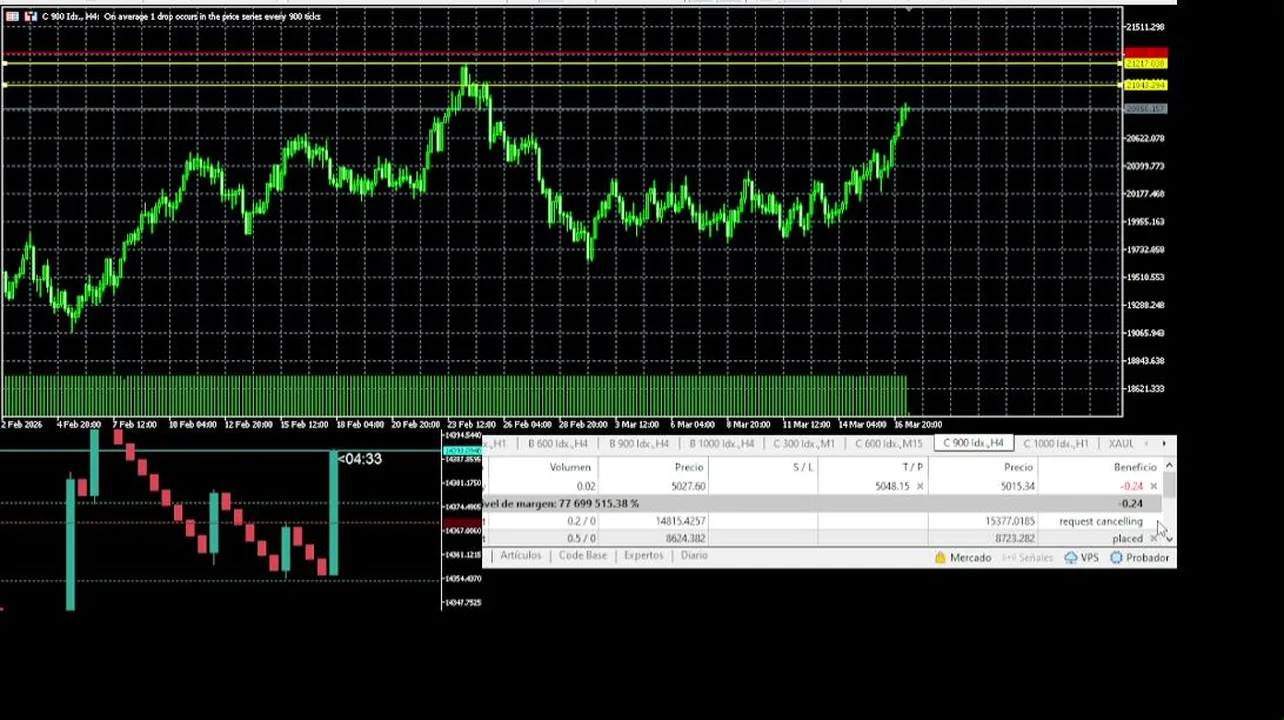Switch to the C 300 Idx.,M1 chart tab
The image size is (1284, 720).
coord(803,444)
